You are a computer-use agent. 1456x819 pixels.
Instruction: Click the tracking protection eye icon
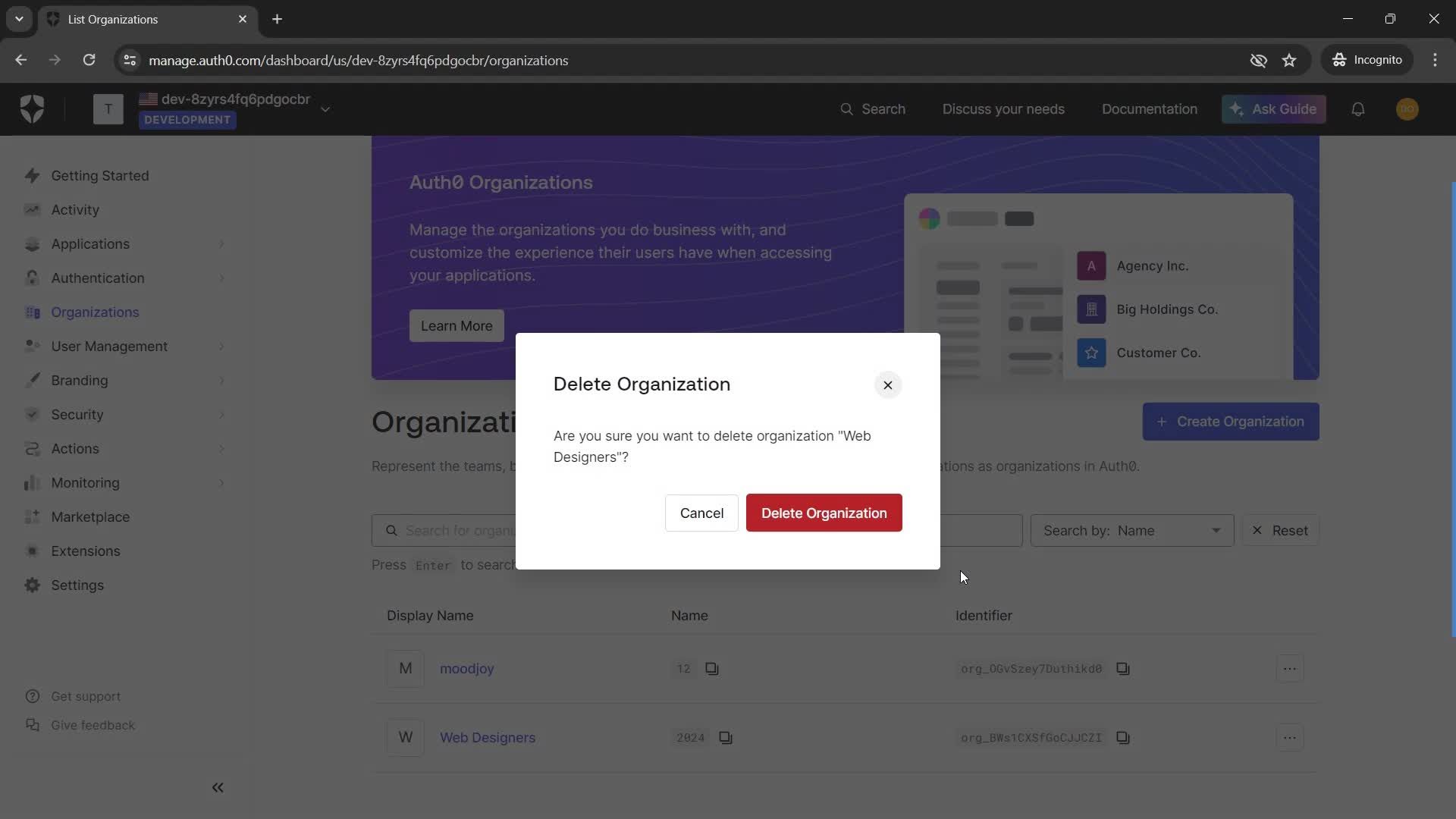[x=1259, y=60]
